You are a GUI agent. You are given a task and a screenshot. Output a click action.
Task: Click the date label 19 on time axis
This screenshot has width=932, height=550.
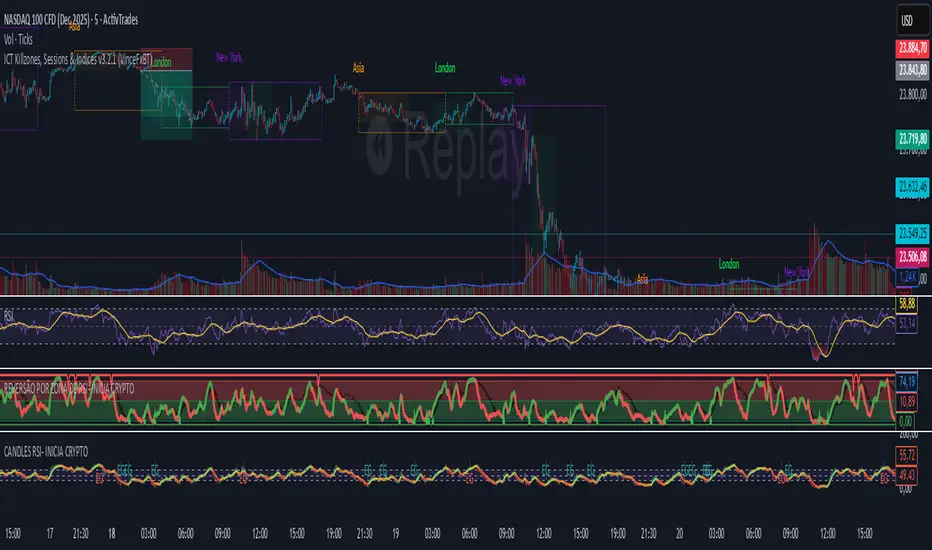tap(396, 533)
